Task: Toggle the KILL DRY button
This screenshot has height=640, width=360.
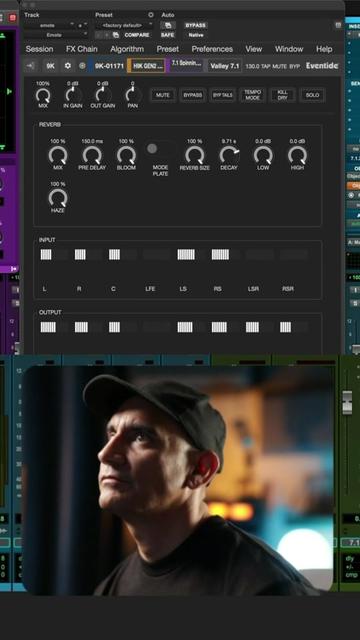Action: point(282,95)
